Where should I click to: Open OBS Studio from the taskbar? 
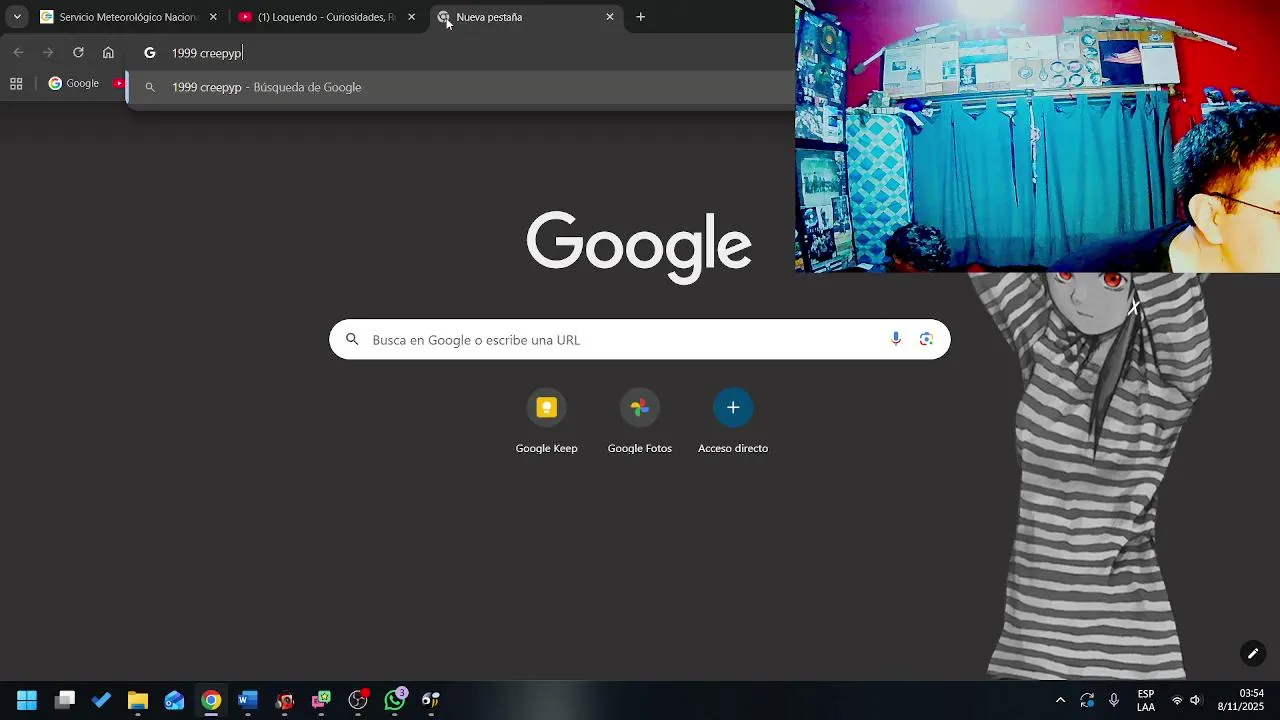[x=358, y=700]
